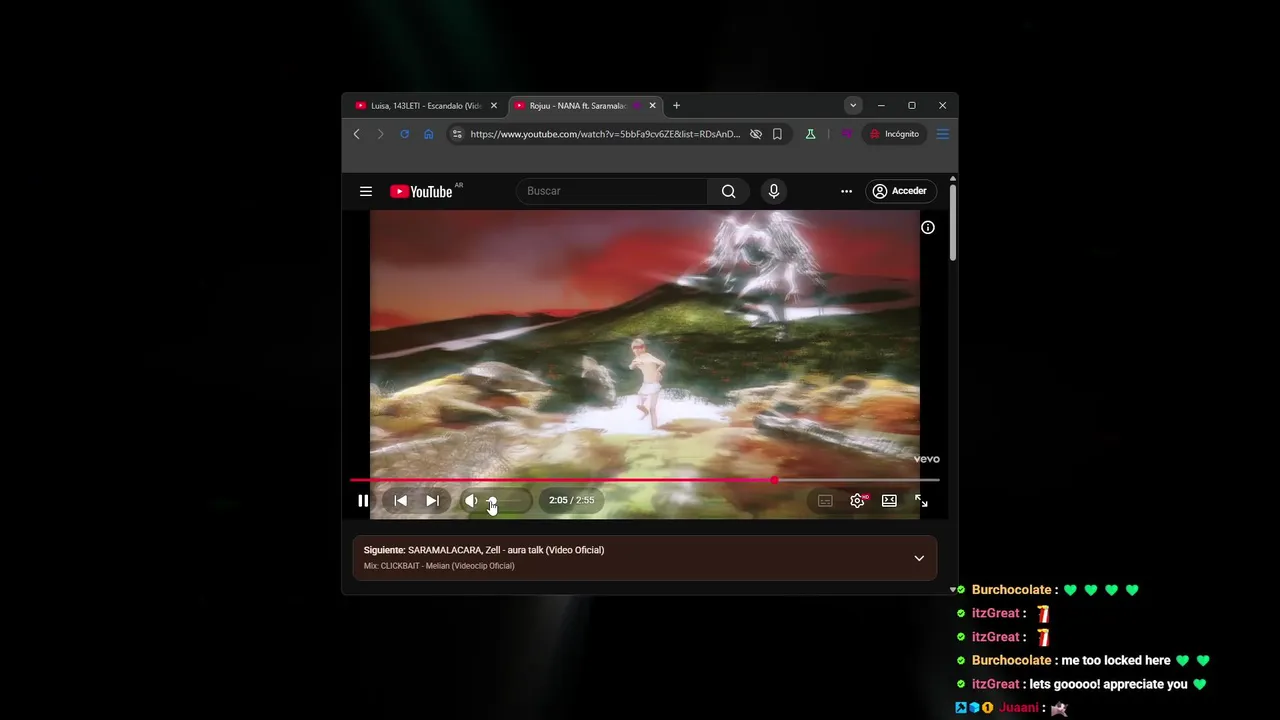Viewport: 1280px width, 720px height.
Task: Open YouTube three-dot settings menu
Action: 846,191
